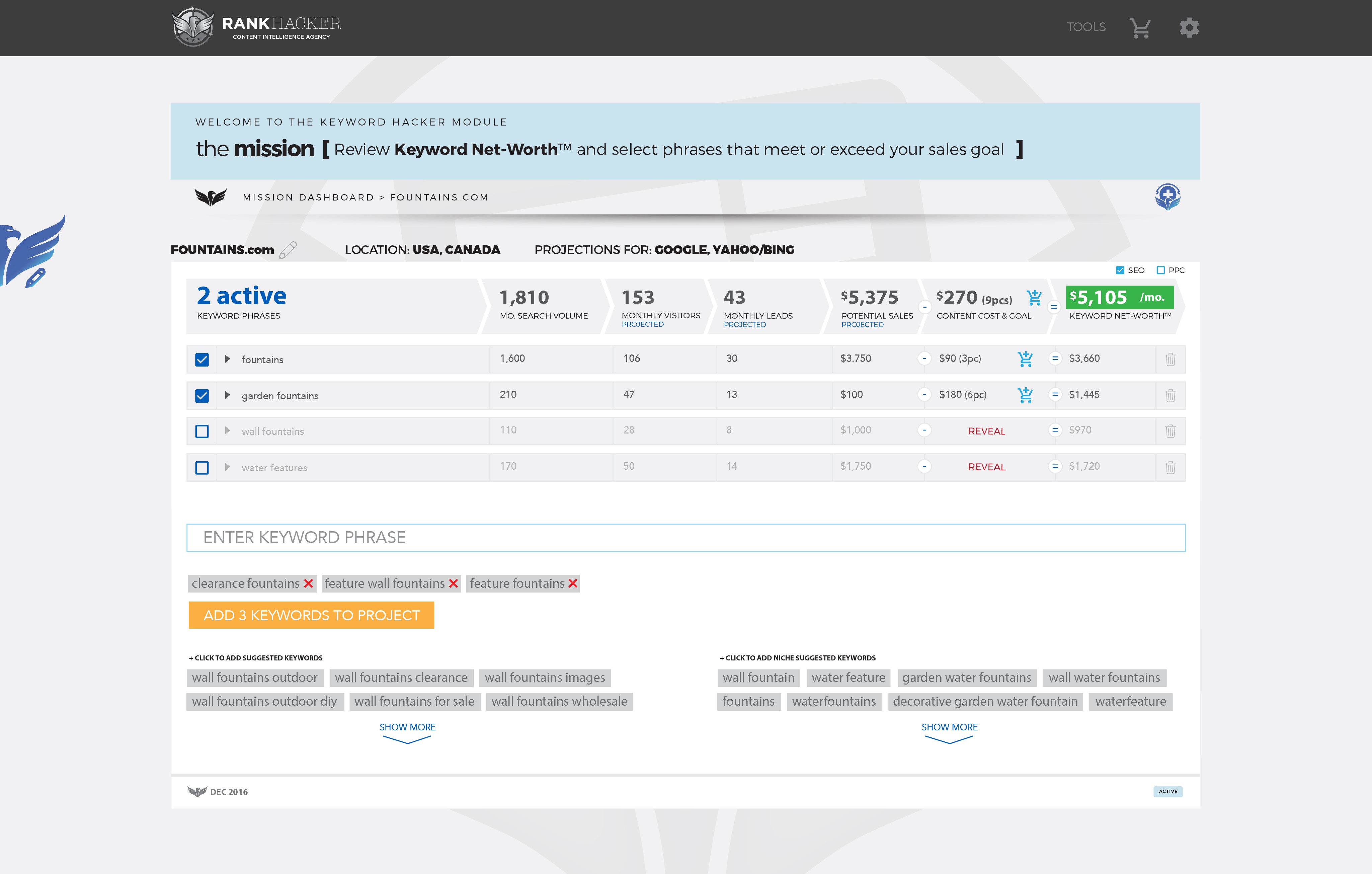Viewport: 1372px width, 874px height.
Task: Trash the garden fountains row
Action: pyautogui.click(x=1170, y=395)
